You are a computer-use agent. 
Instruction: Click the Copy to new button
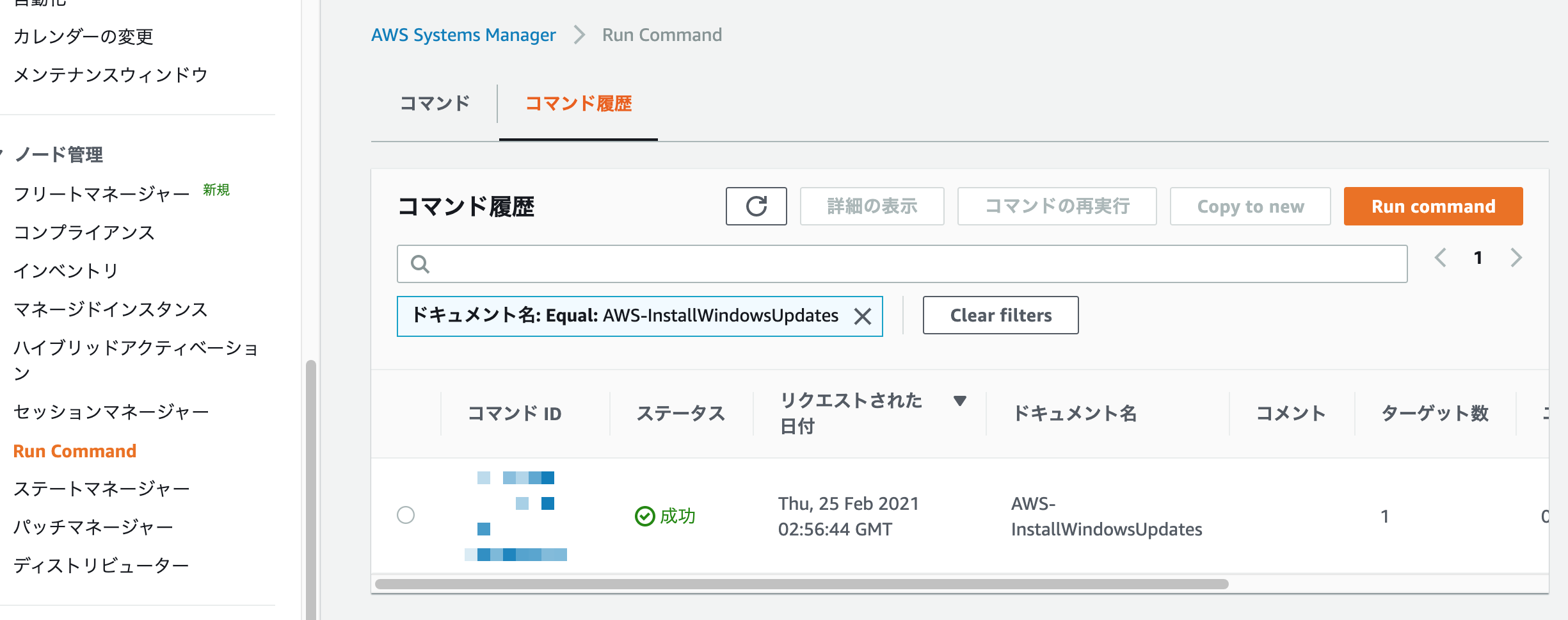1250,206
